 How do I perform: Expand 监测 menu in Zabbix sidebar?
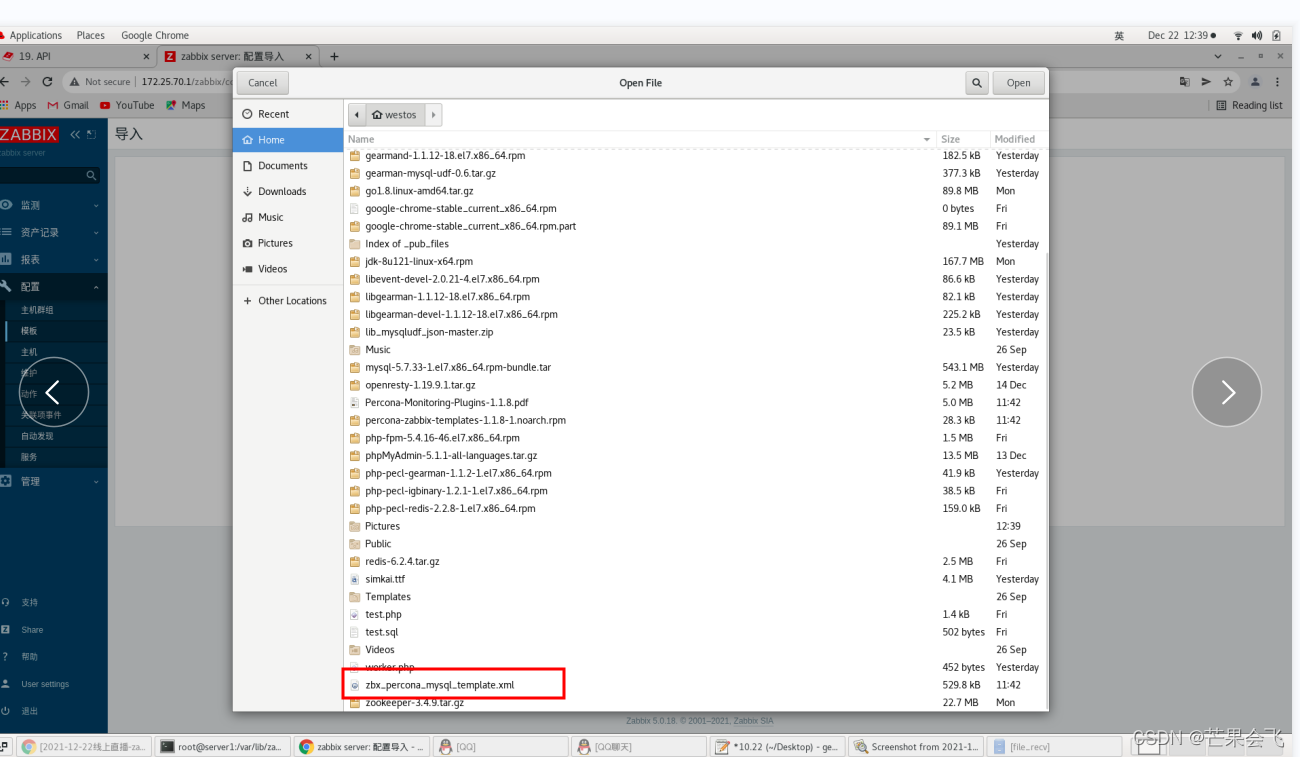[x=53, y=205]
